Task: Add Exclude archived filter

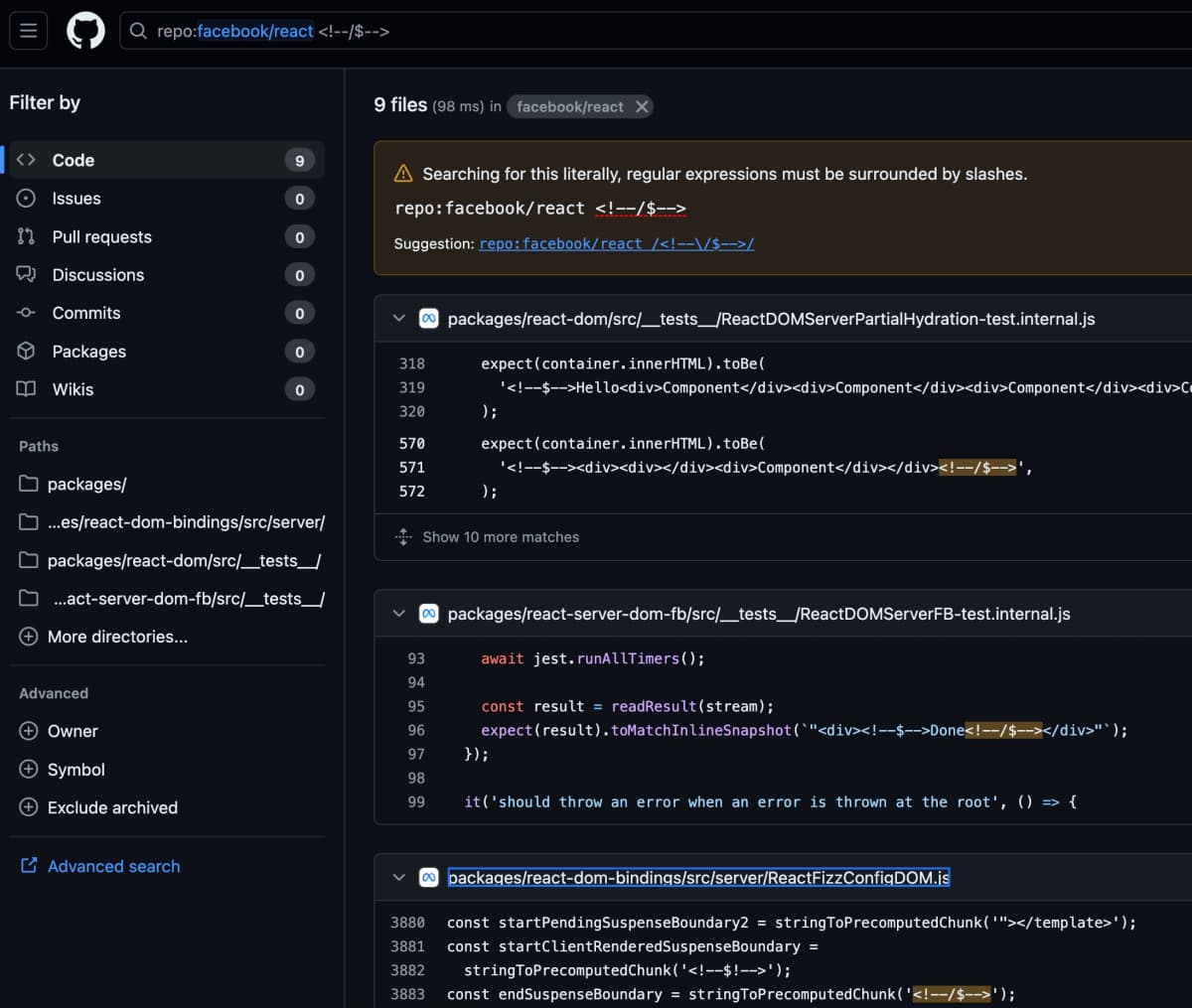Action: (112, 807)
